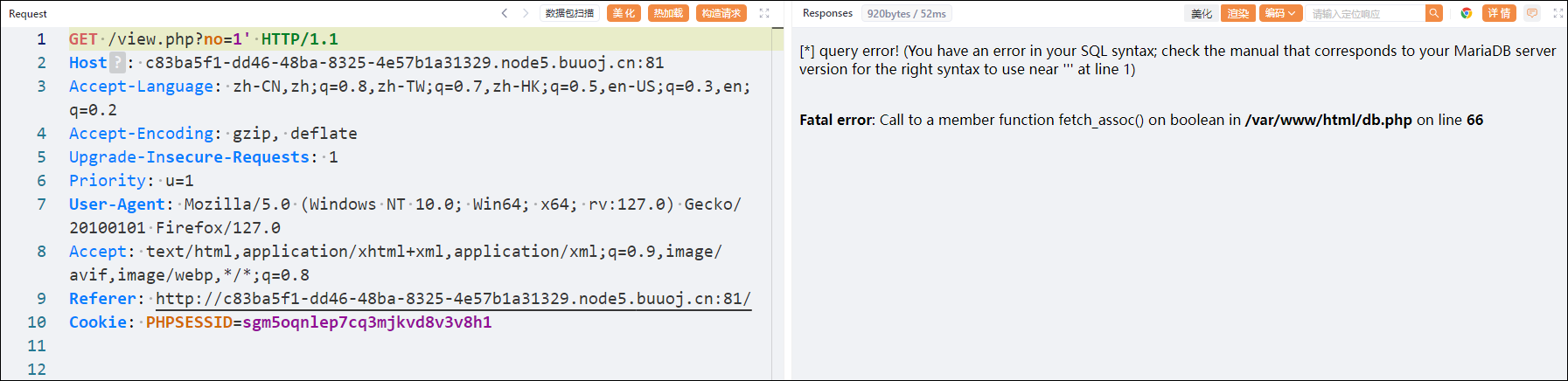The height and width of the screenshot is (381, 1568).
Task: Click the 热加载 hot reload button
Action: (668, 13)
